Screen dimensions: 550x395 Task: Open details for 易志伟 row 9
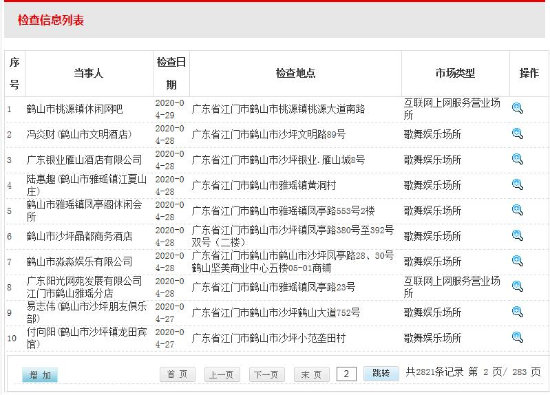point(517,312)
